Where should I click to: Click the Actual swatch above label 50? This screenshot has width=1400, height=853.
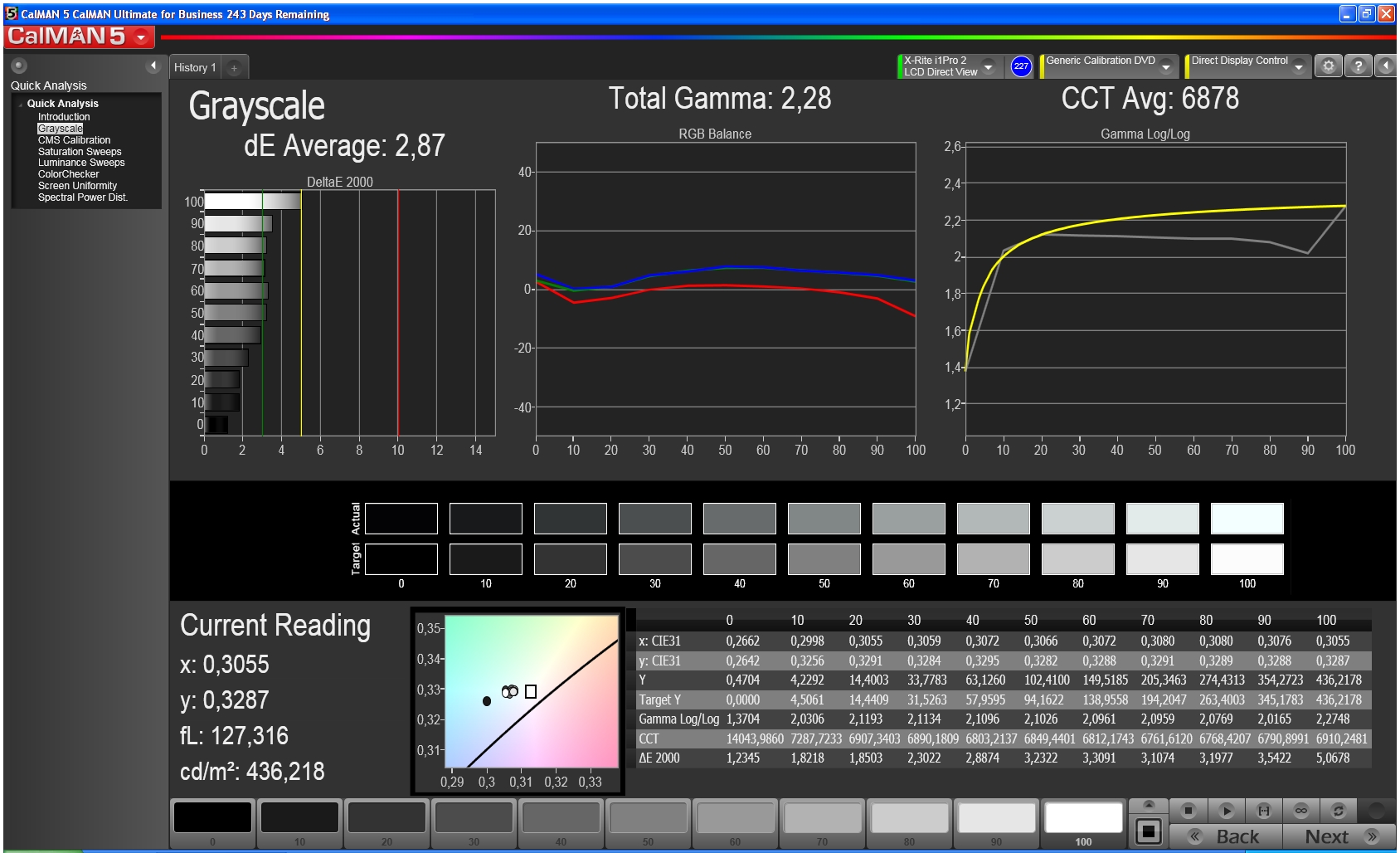tap(824, 519)
